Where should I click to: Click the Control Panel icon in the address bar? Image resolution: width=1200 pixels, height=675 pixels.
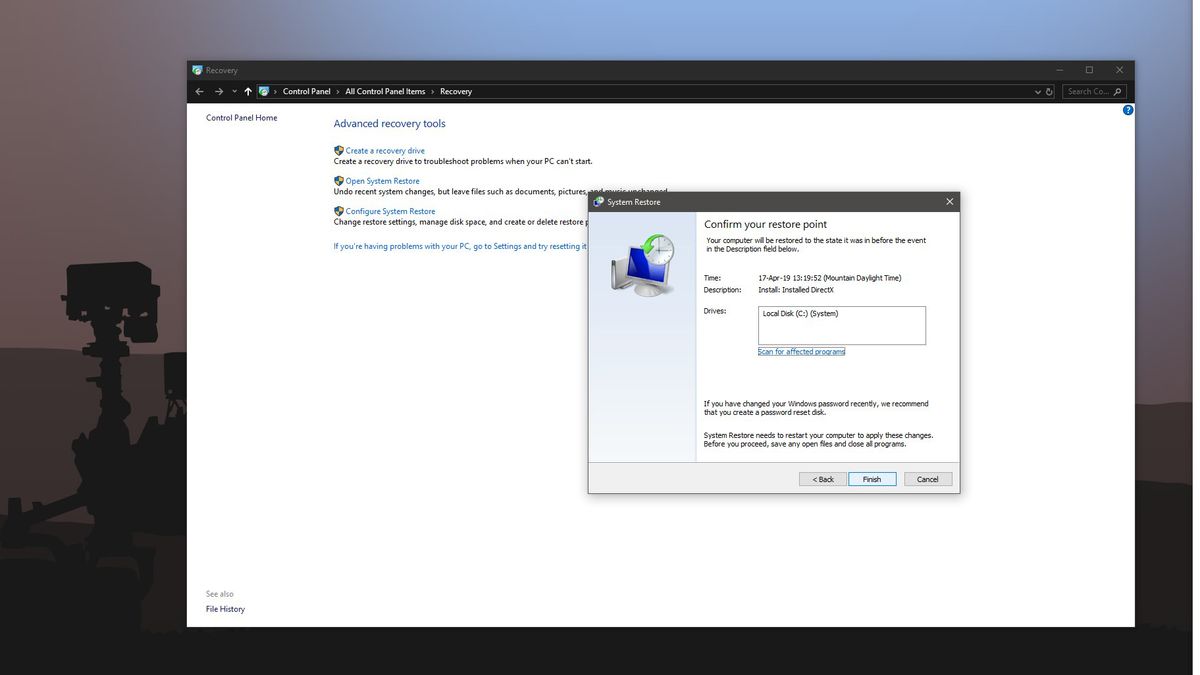263,91
